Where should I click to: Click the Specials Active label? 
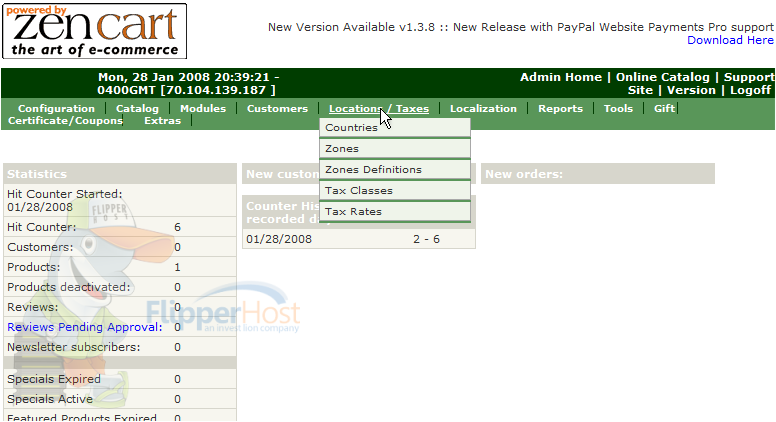[x=50, y=399]
